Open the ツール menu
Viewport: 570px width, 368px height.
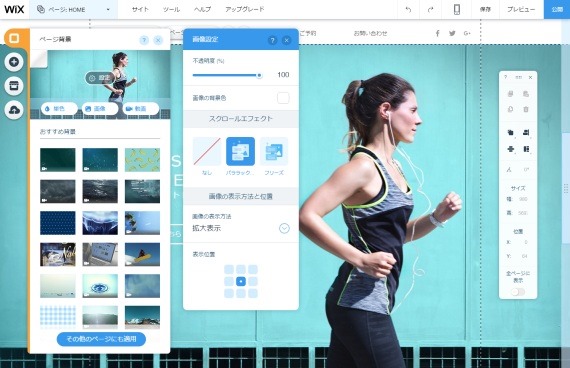[171, 9]
